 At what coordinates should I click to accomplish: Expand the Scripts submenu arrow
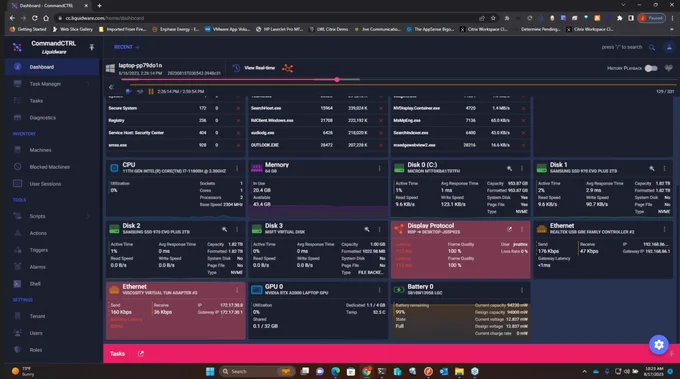89,216
